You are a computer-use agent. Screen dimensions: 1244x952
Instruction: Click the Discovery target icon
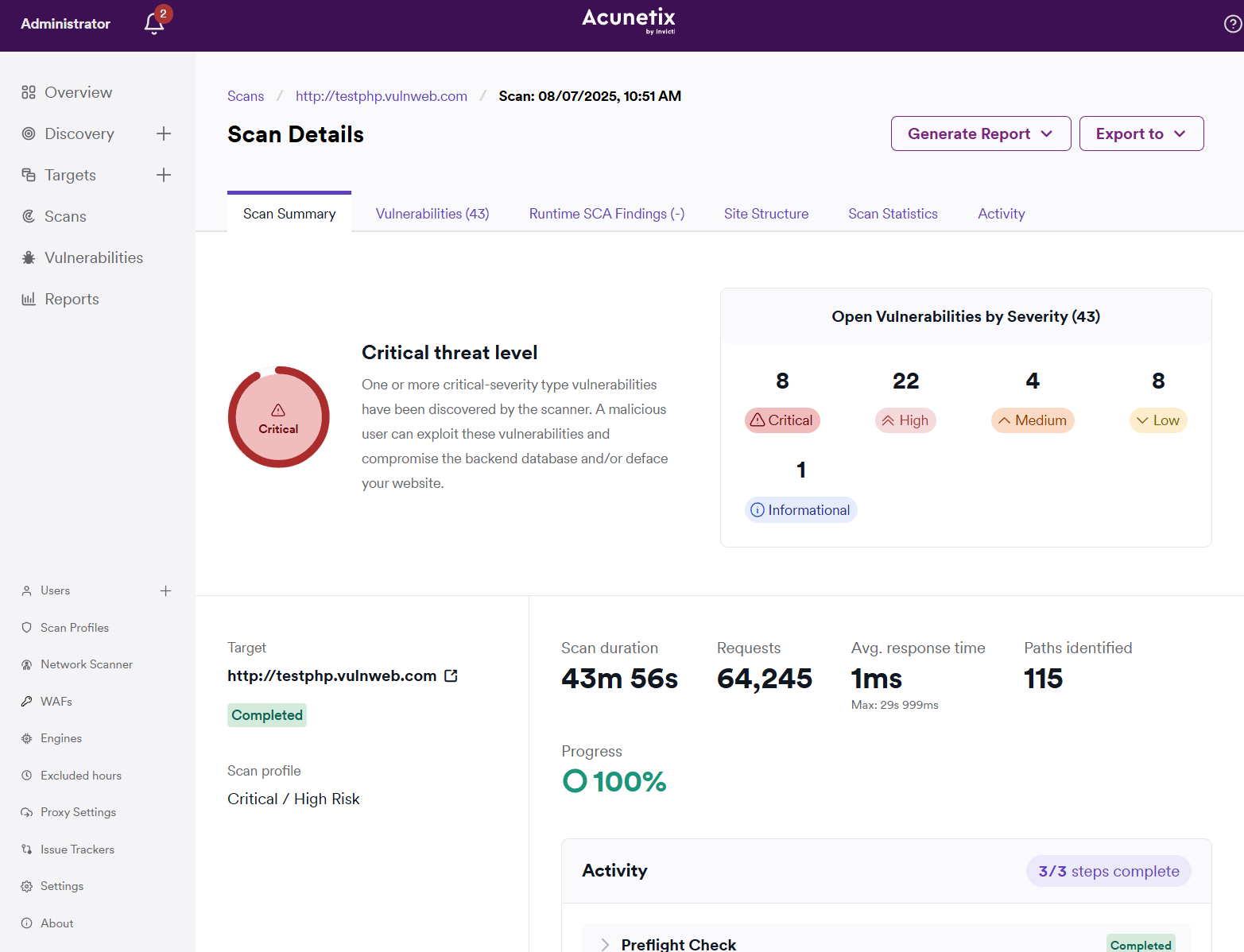[x=29, y=134]
